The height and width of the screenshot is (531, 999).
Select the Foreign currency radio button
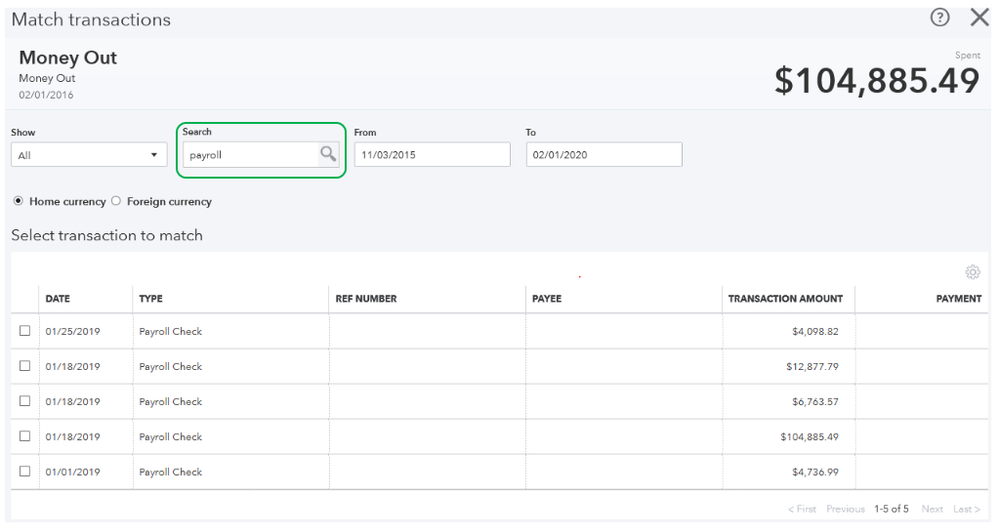(116, 201)
